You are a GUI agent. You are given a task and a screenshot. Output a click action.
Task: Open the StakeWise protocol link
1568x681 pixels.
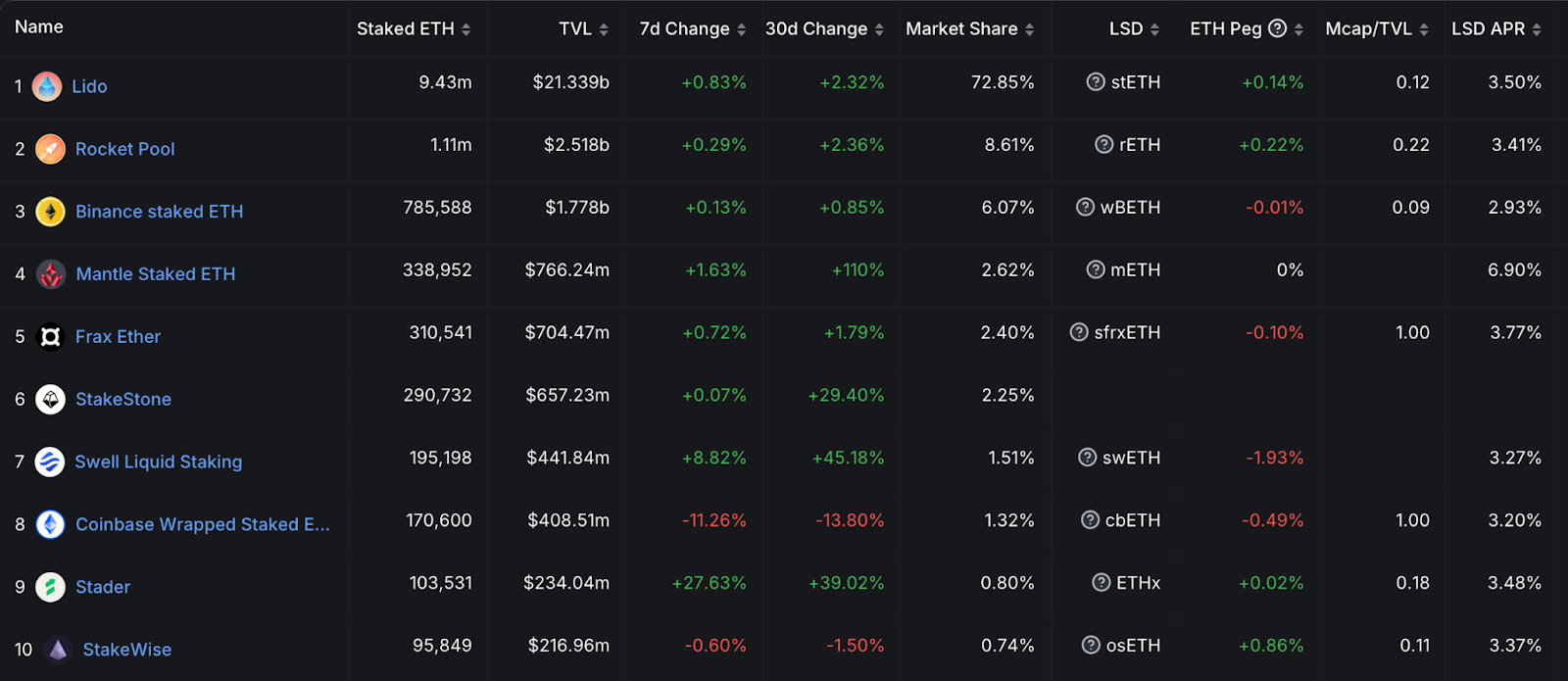click(x=126, y=650)
